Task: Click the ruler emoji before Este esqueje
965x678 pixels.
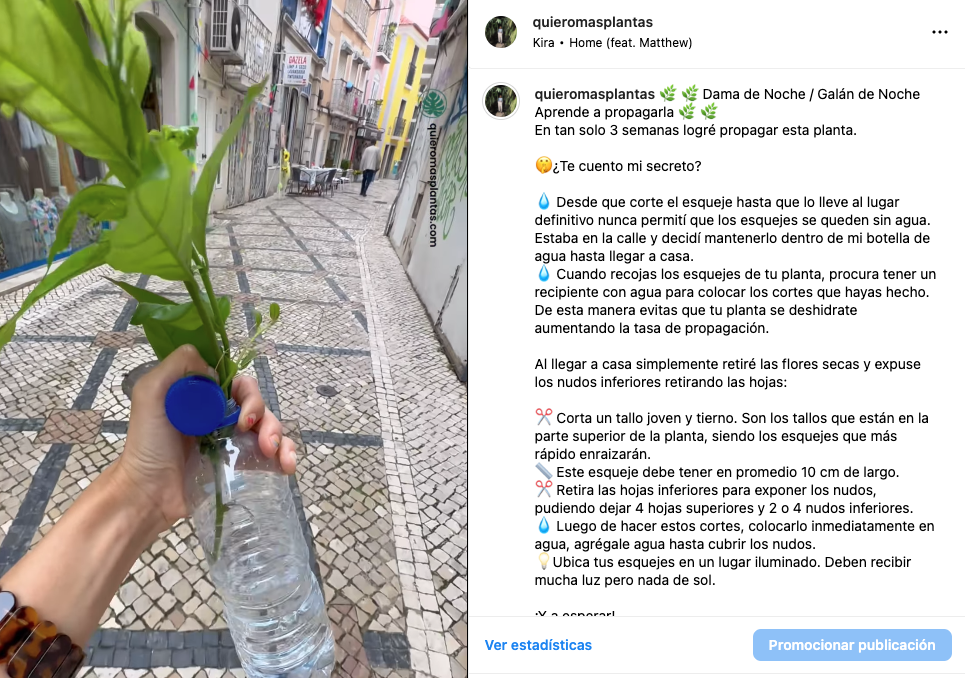Action: coord(543,471)
